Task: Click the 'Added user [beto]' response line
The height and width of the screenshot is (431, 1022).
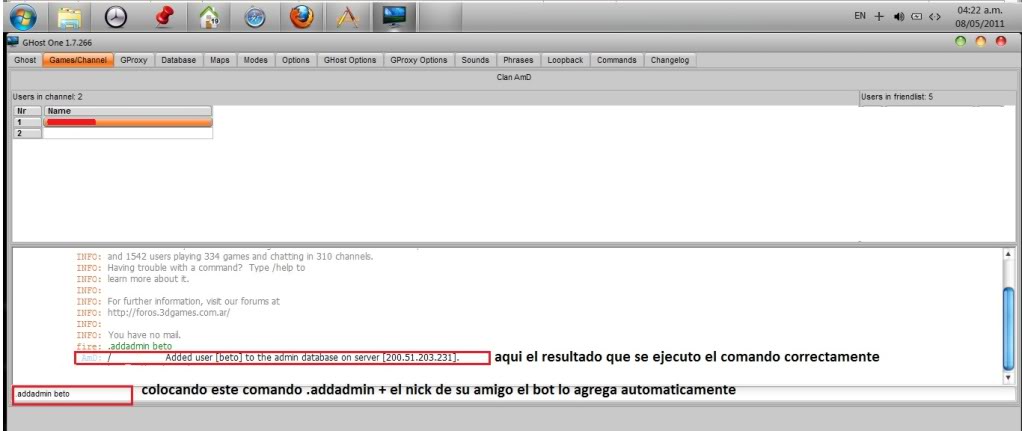Action: pos(282,358)
